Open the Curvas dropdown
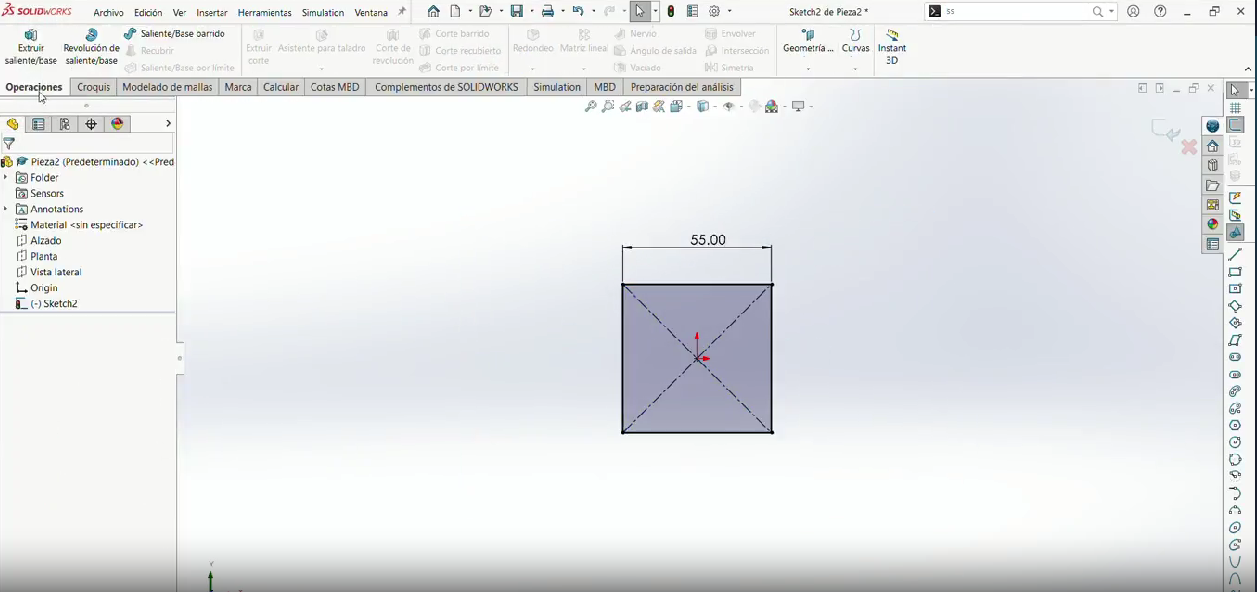The image size is (1257, 592). tap(855, 47)
